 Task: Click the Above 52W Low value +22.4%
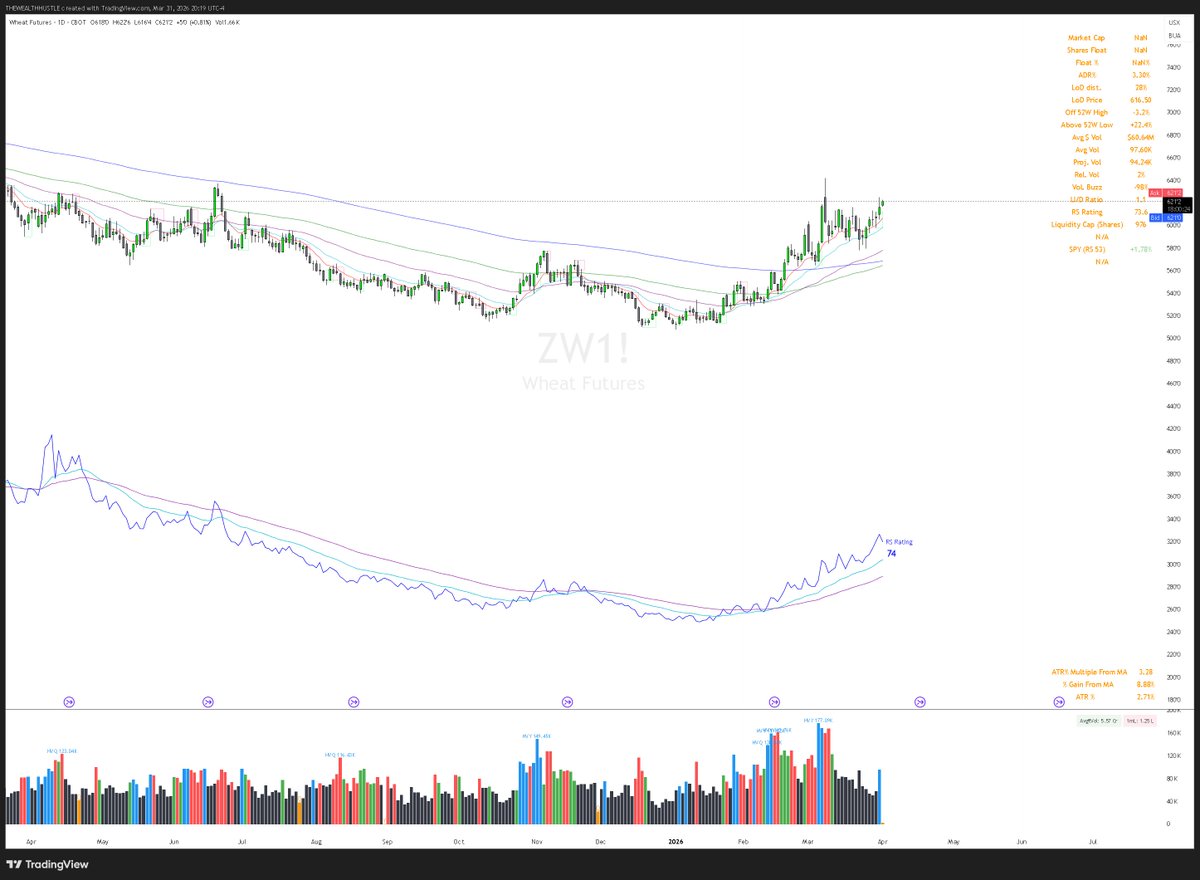1142,125
